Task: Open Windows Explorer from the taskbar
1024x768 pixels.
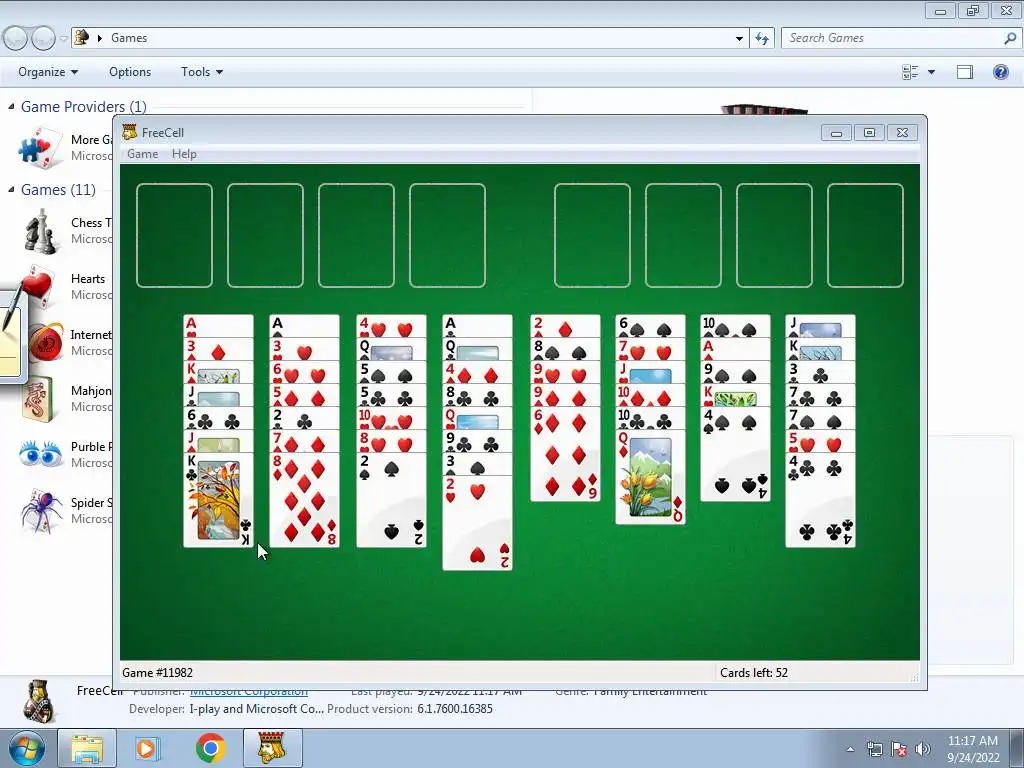Action: point(87,748)
